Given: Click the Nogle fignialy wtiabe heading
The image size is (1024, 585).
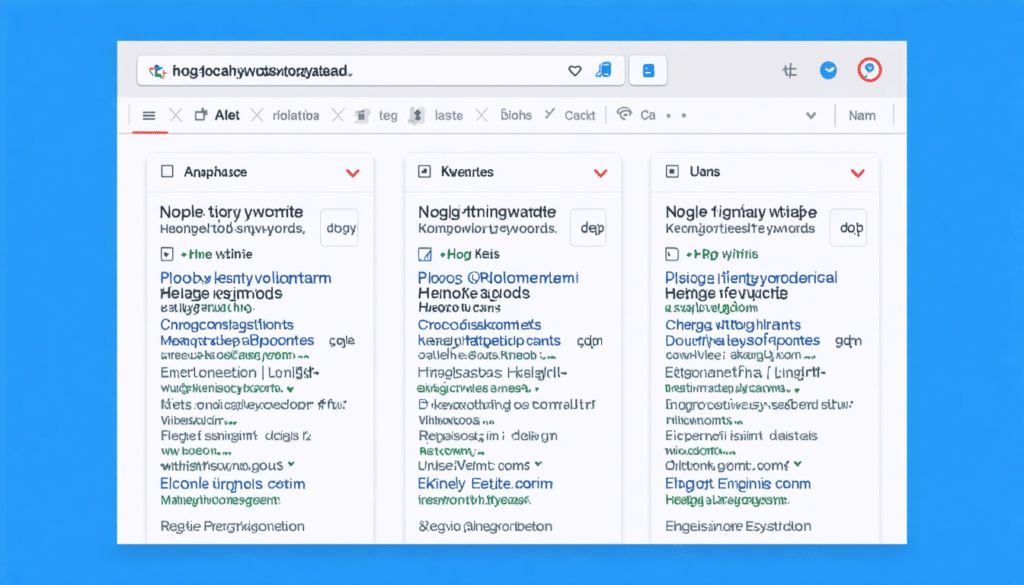Looking at the screenshot, I should click(x=741, y=212).
